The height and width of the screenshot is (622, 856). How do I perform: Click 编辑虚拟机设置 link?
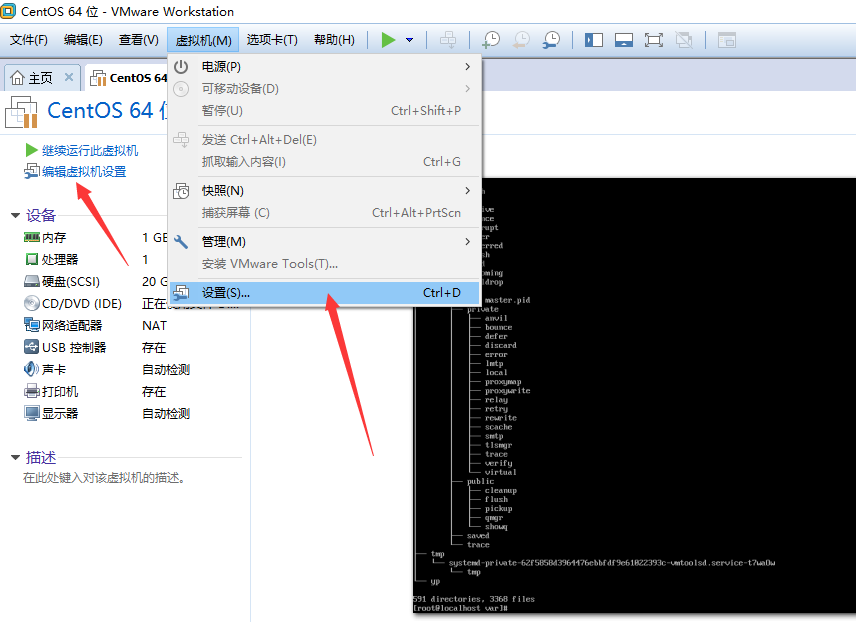point(84,171)
